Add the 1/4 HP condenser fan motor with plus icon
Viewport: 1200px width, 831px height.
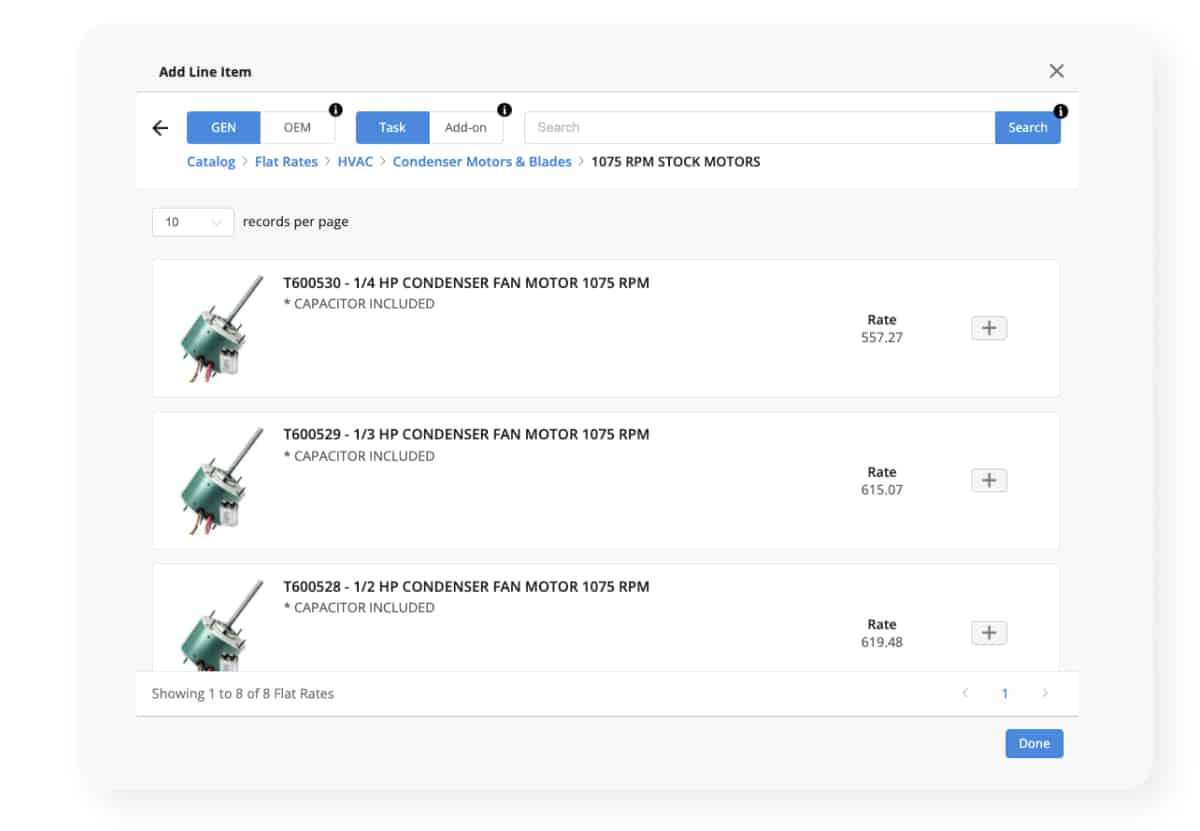tap(988, 327)
